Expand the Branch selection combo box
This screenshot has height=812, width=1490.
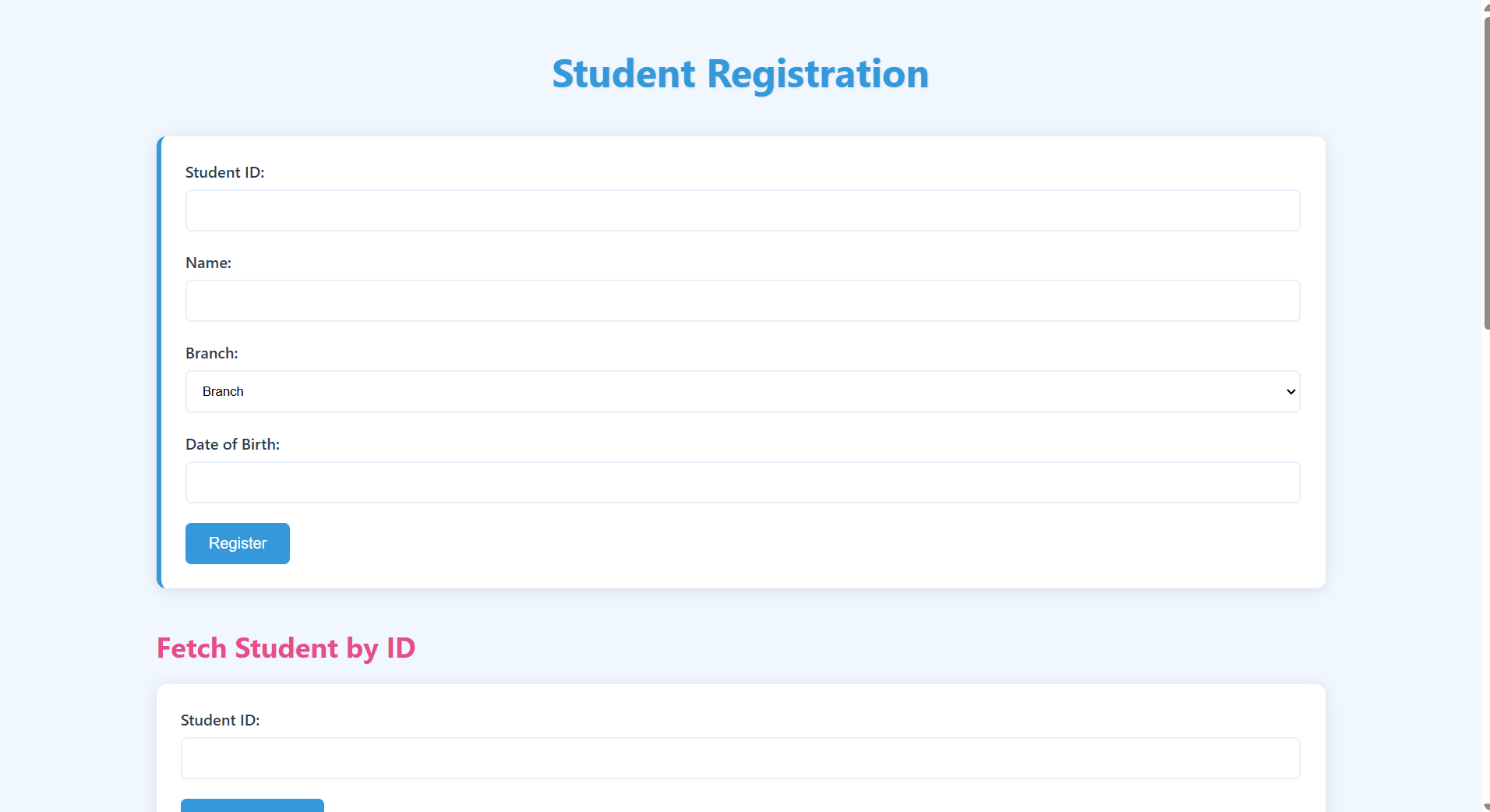coord(740,391)
